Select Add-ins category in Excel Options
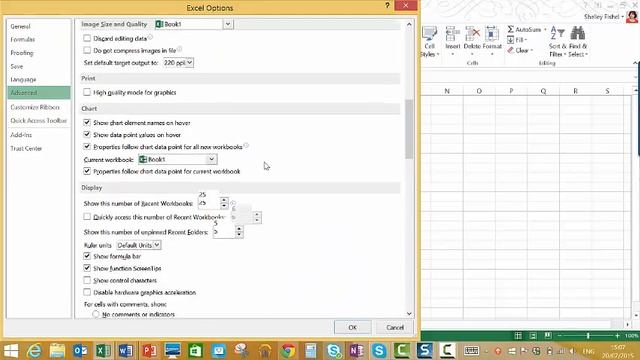Screen dimensions: 640x360 [21, 135]
